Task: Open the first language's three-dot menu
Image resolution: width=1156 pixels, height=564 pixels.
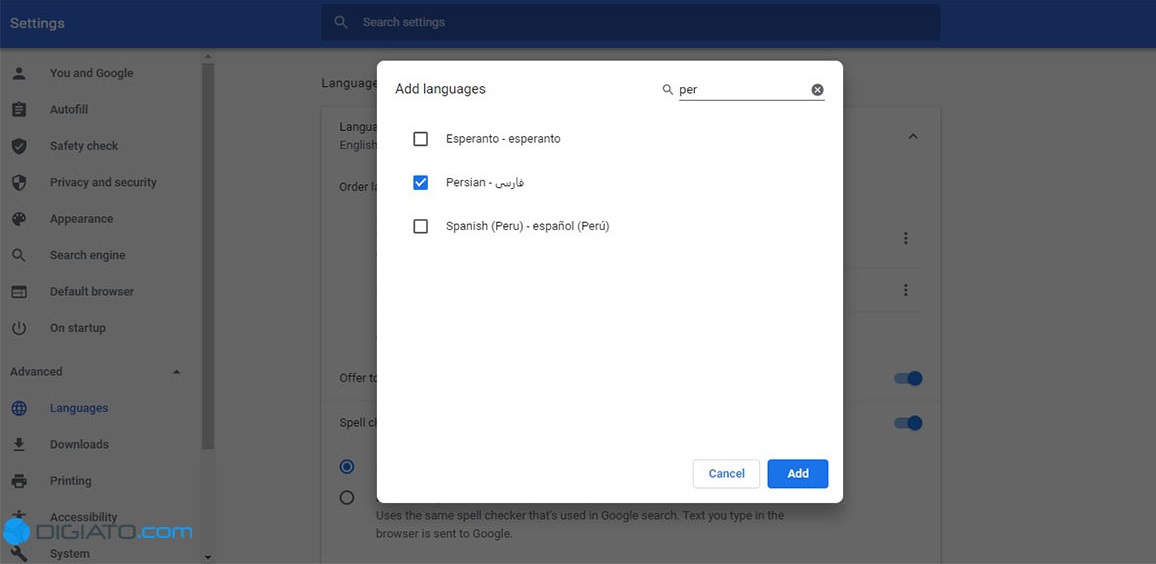Action: 905,238
